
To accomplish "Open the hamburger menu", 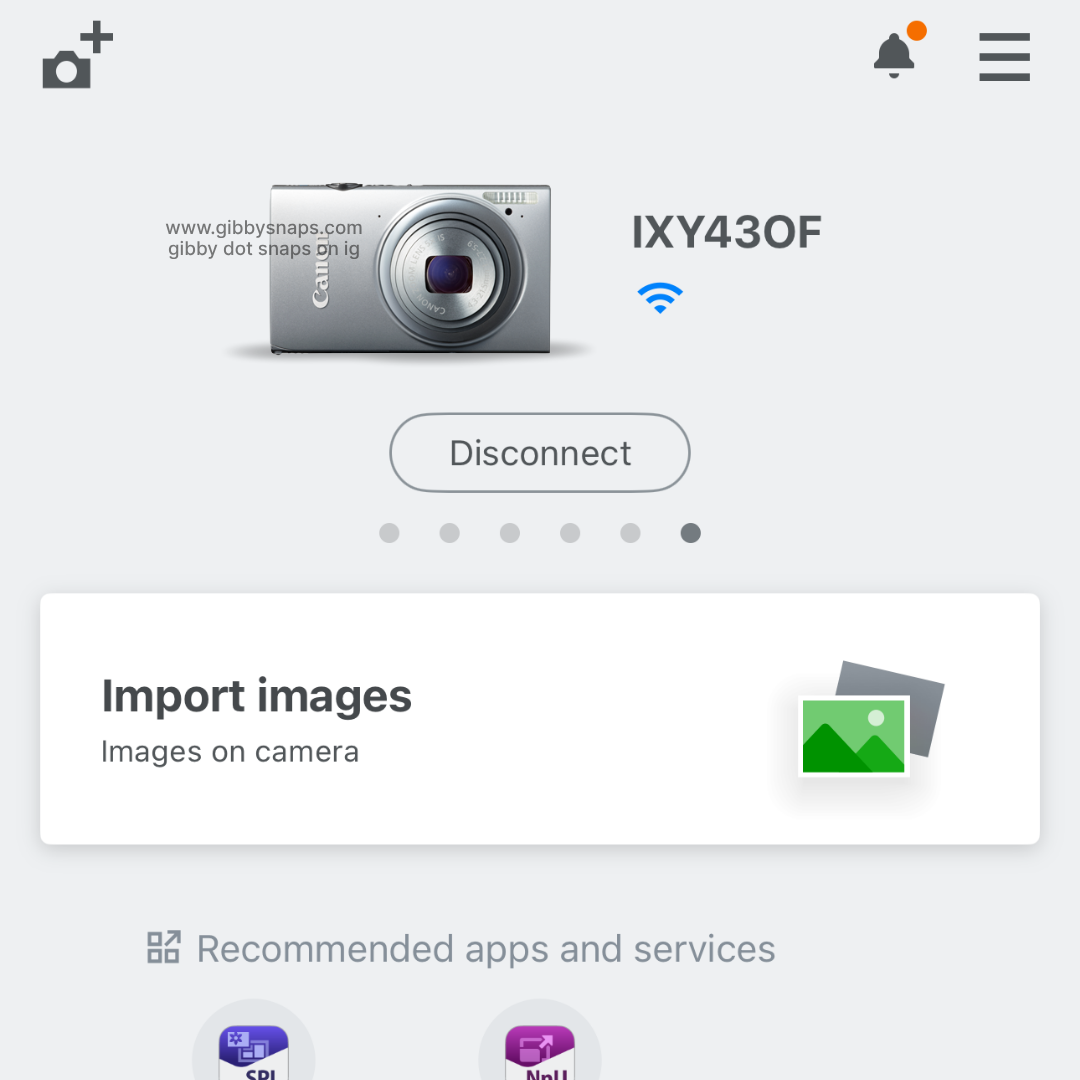I will click(x=1004, y=56).
